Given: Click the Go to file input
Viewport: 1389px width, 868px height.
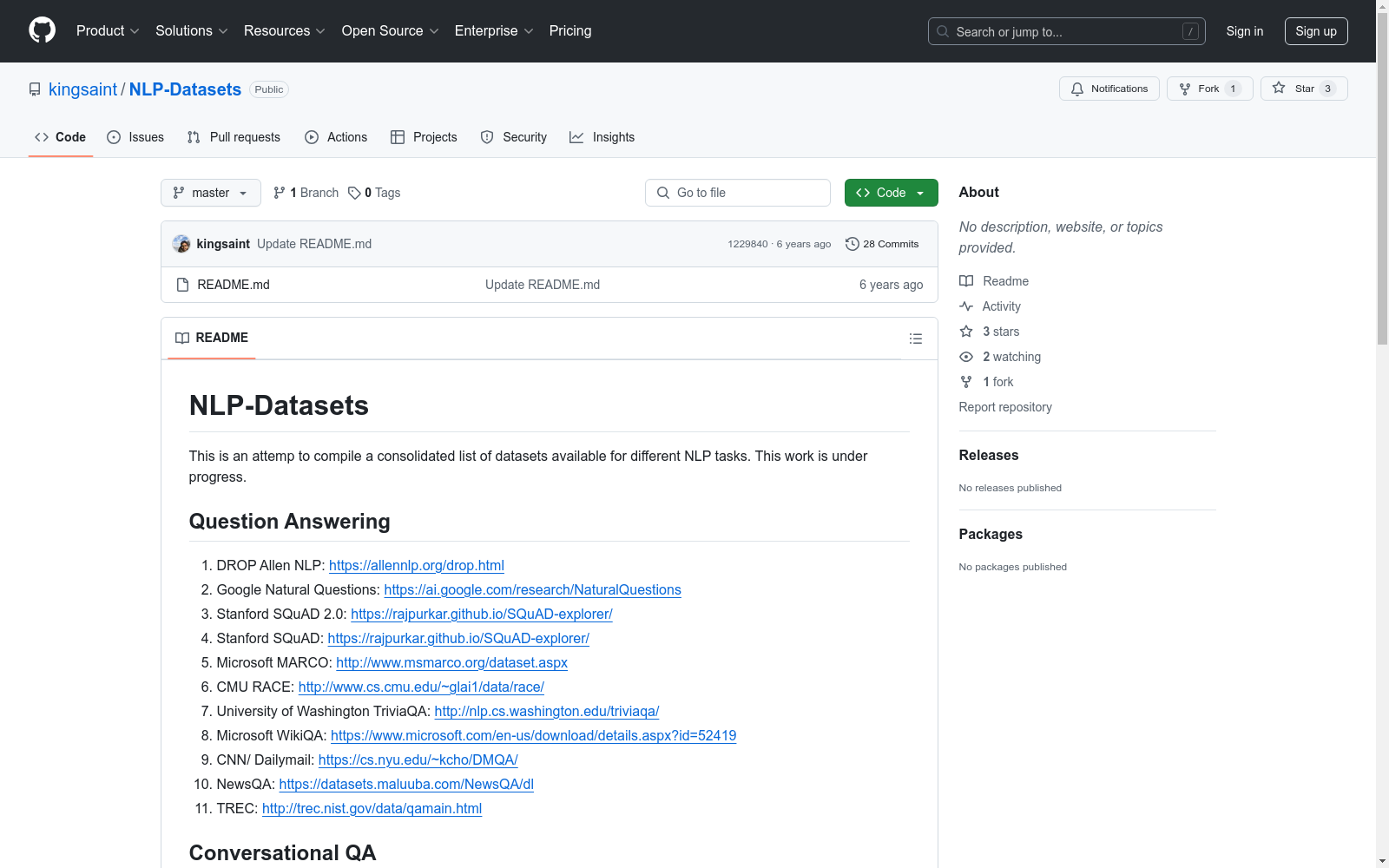Looking at the screenshot, I should click(738, 193).
